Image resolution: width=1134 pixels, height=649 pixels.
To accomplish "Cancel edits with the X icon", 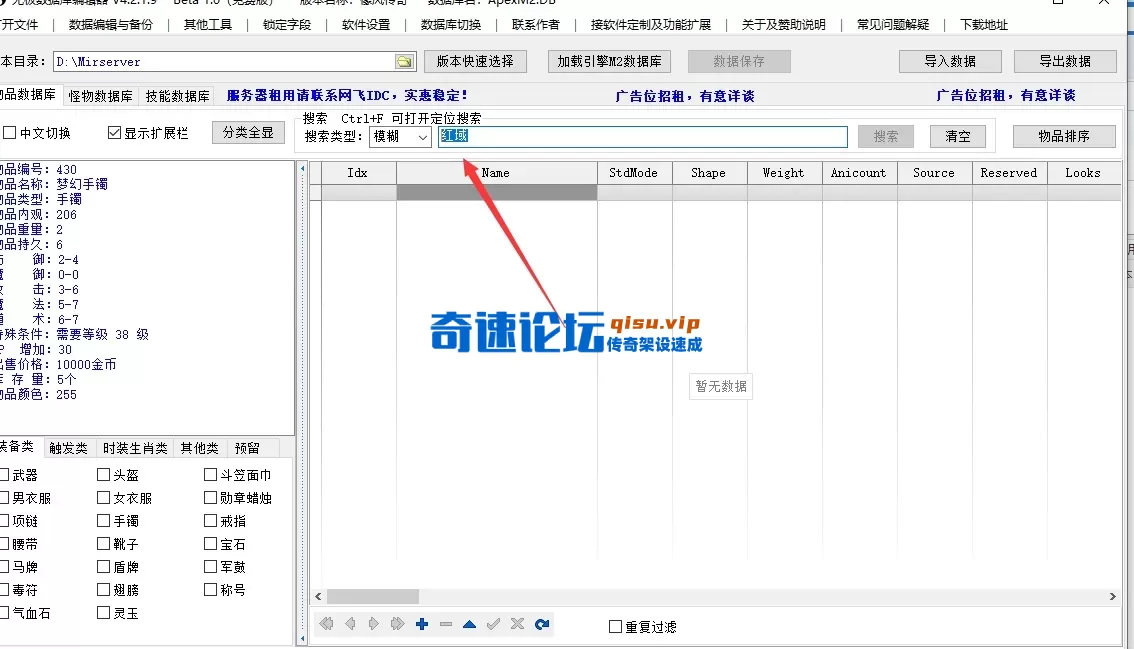I will (517, 624).
